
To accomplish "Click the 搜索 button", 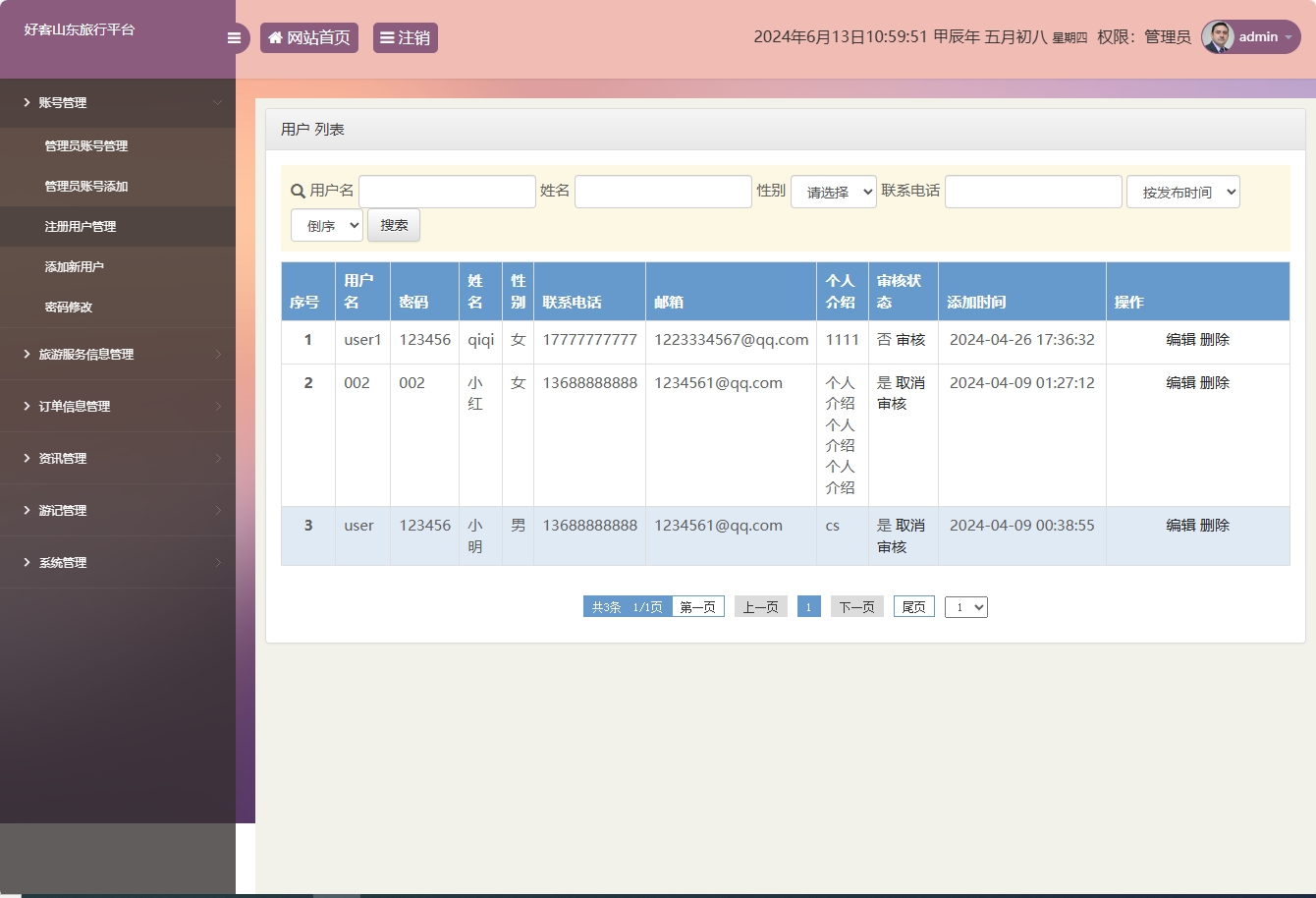I will (393, 224).
